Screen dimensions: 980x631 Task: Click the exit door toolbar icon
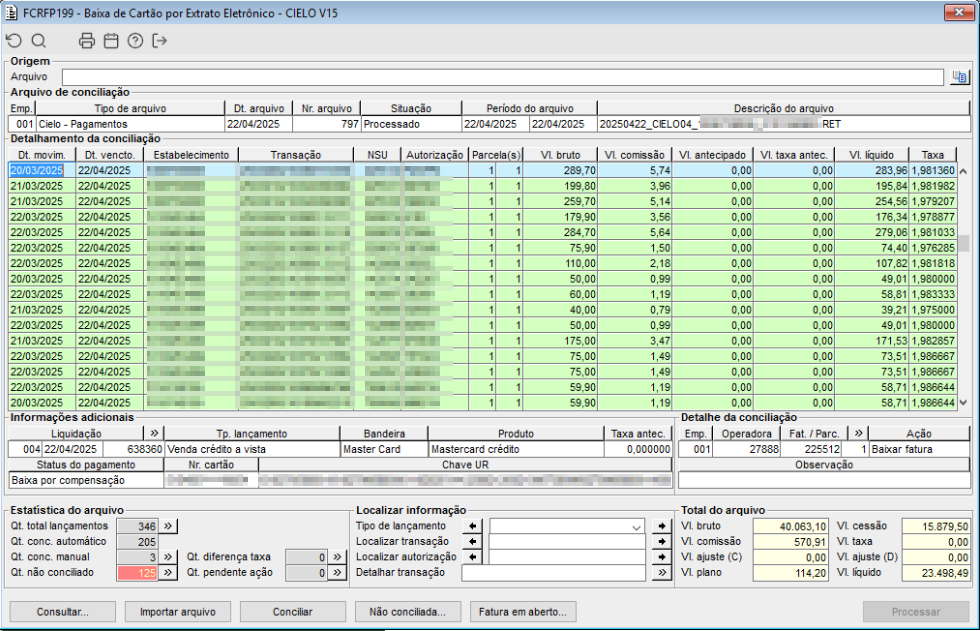point(160,41)
